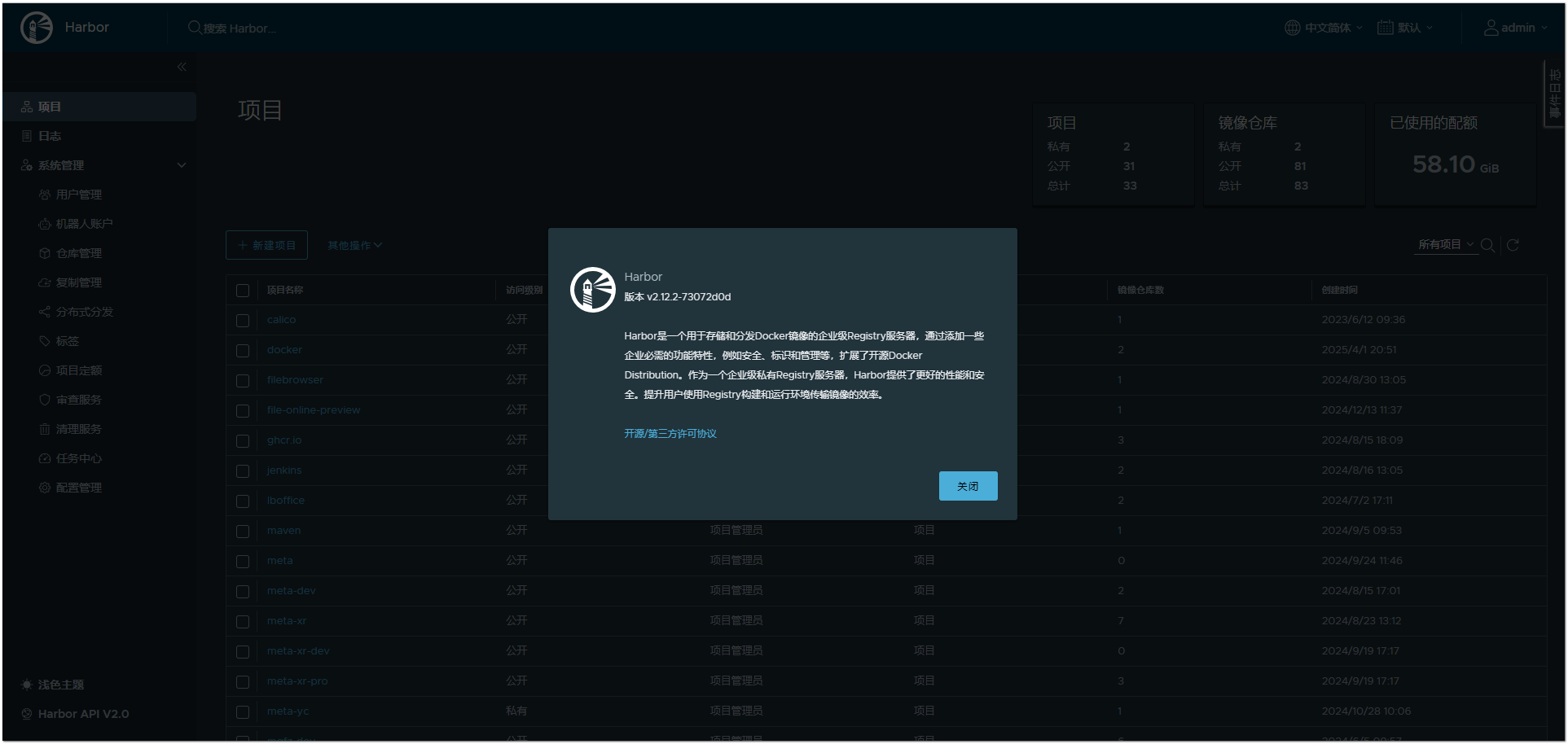Open 配置管理 via its gear icon
1568x744 pixels.
point(45,488)
